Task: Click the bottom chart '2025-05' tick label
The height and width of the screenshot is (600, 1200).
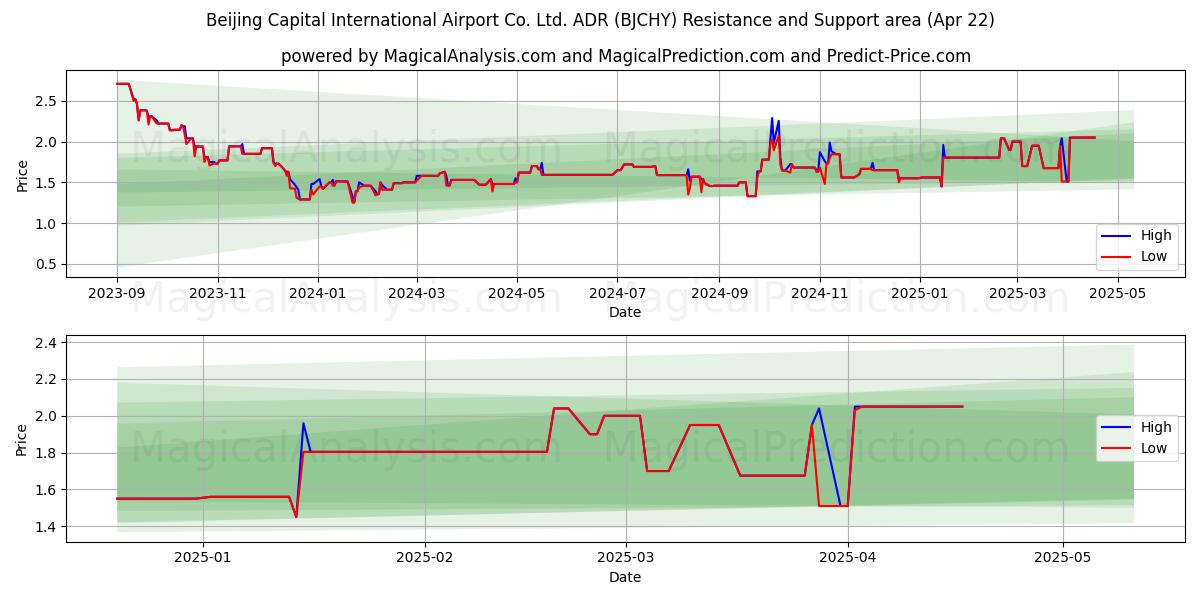Action: 1063,558
